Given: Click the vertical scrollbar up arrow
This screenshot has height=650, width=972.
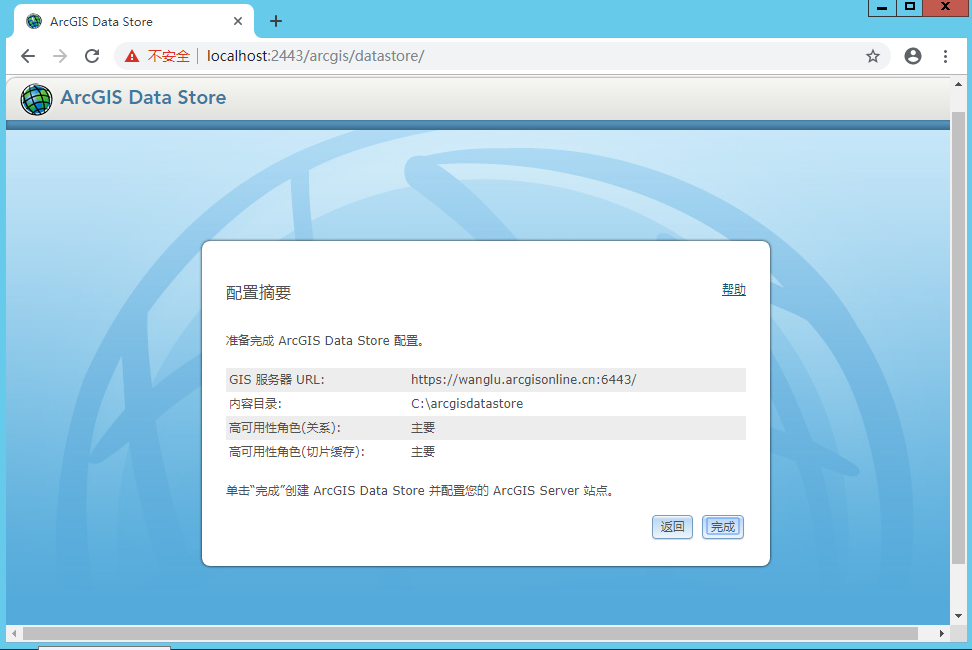Looking at the screenshot, I should [x=959, y=84].
